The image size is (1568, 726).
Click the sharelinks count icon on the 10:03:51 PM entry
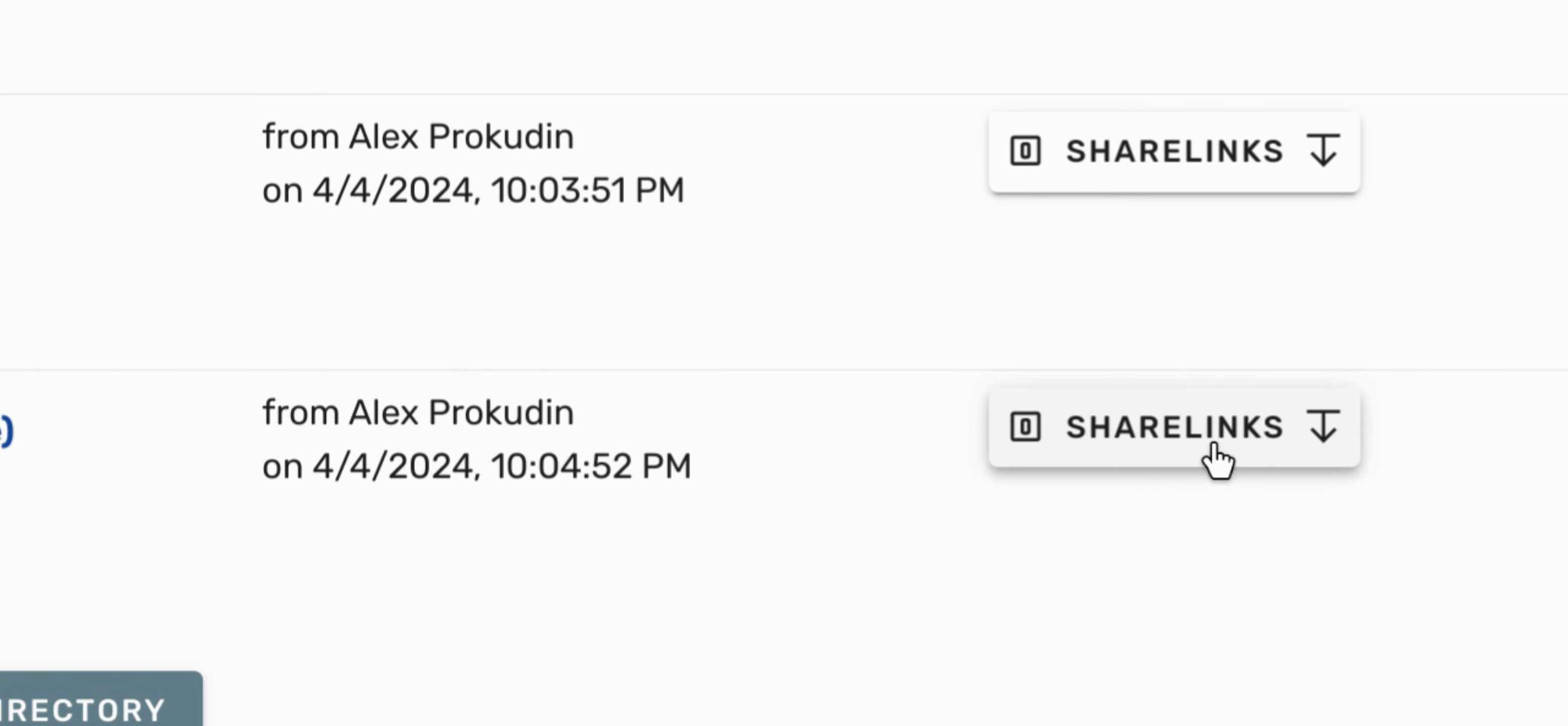click(1026, 151)
